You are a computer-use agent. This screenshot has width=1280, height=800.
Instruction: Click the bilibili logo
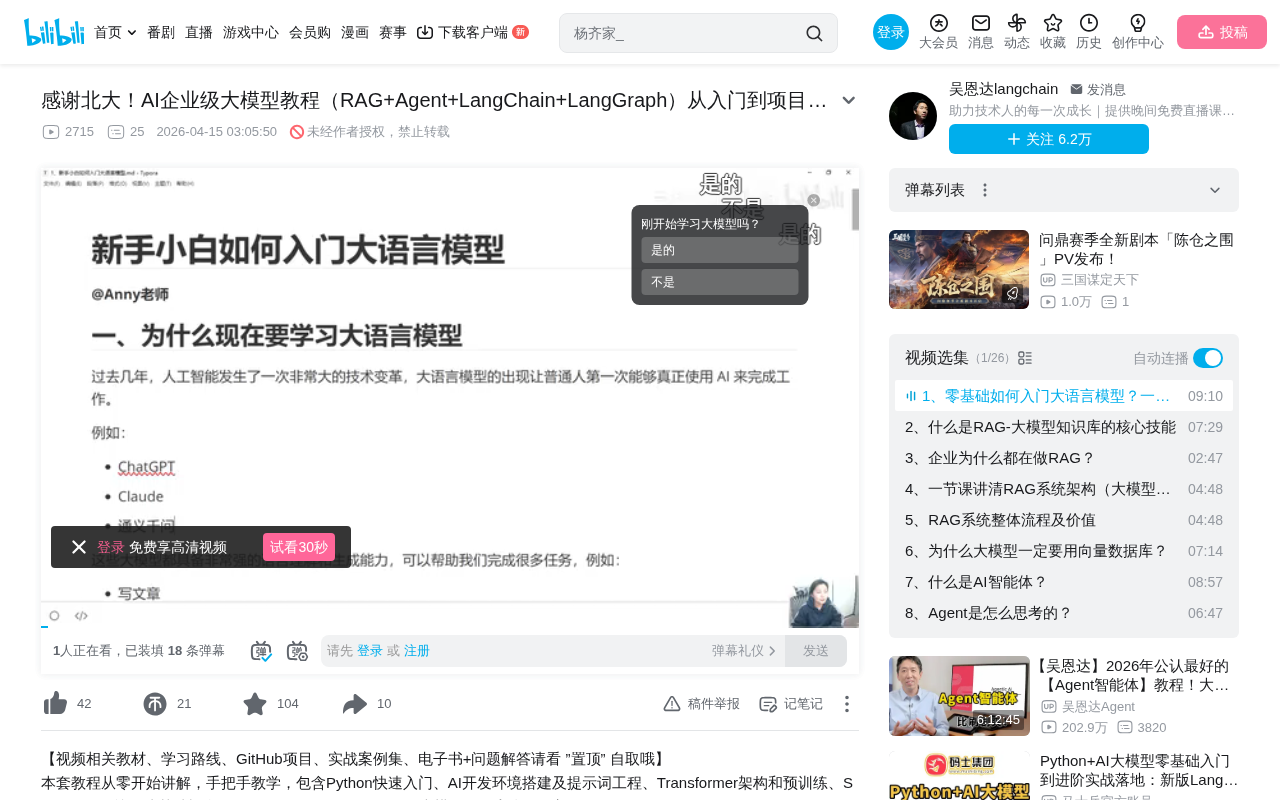[x=54, y=32]
